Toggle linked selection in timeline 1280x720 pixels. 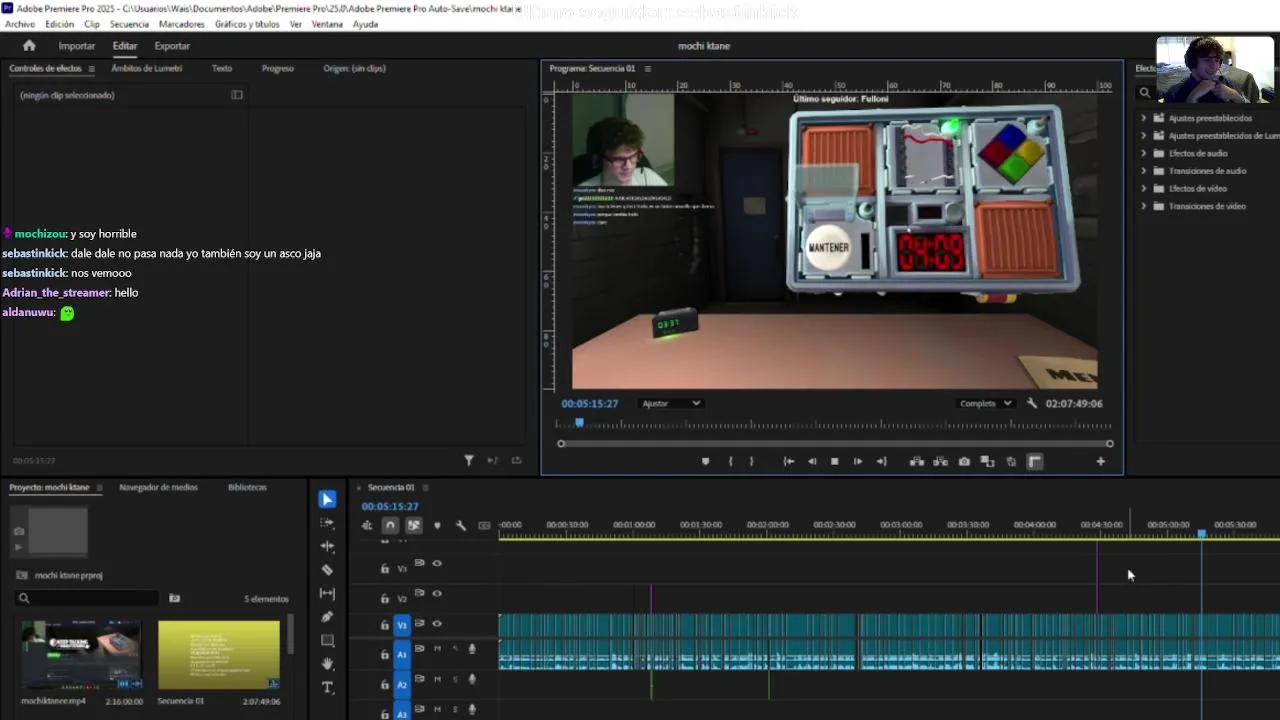414,526
